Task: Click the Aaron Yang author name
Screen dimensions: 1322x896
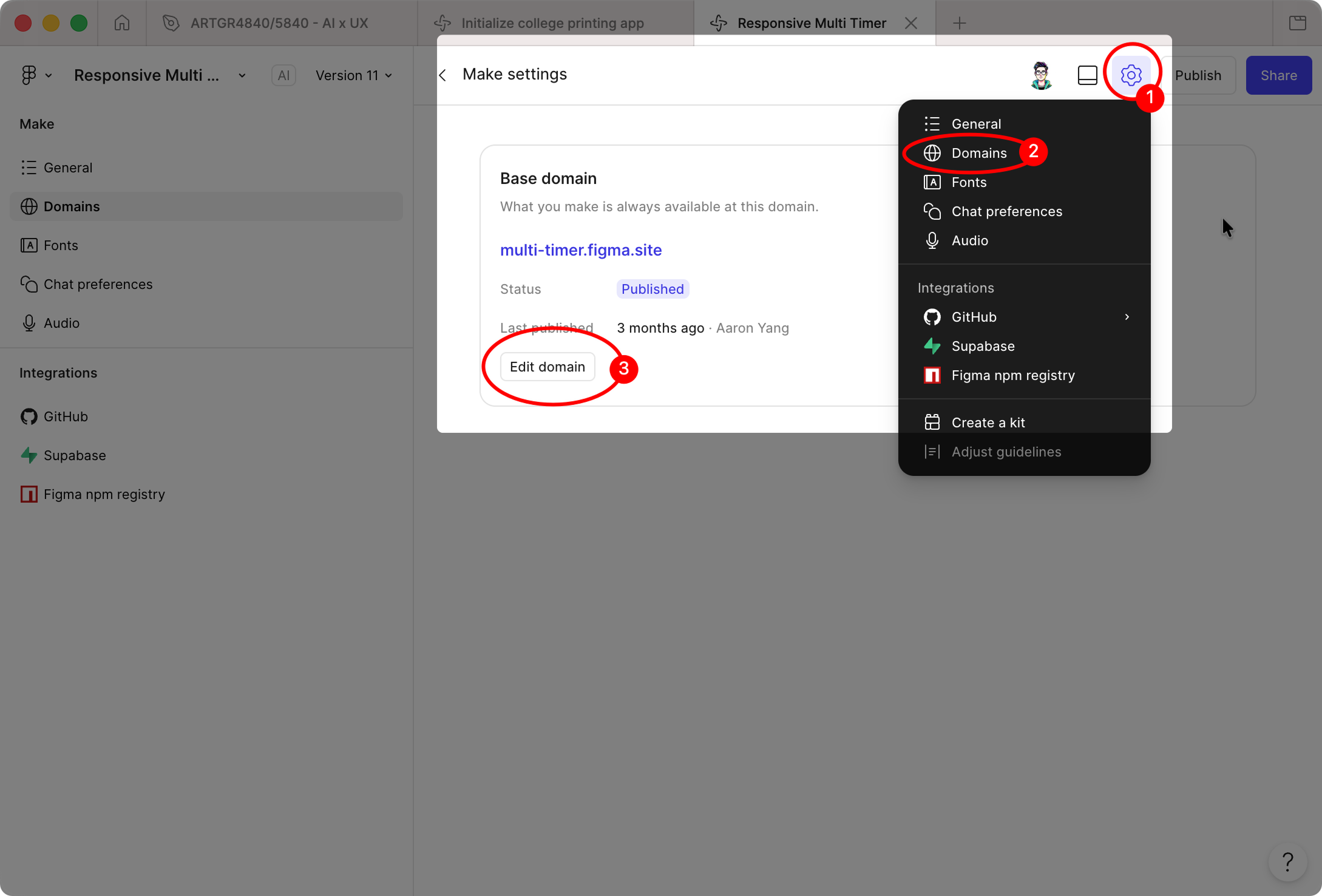Action: 753,328
